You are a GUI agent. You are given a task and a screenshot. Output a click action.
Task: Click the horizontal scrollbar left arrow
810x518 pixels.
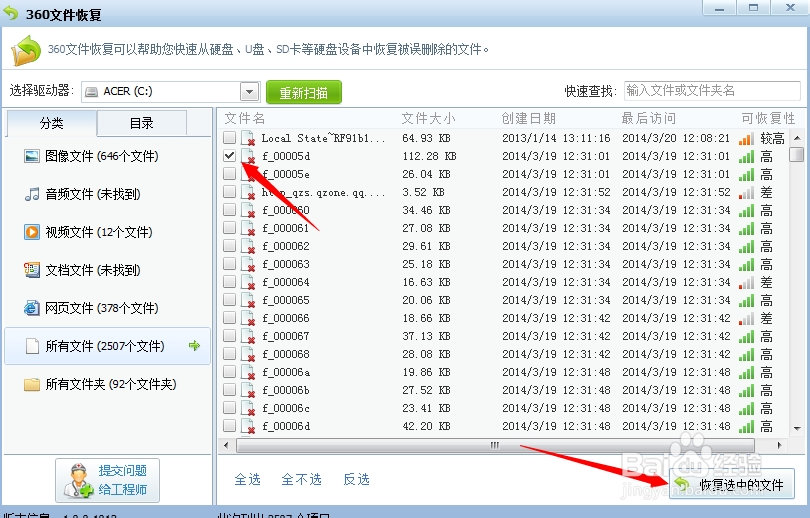pos(226,445)
